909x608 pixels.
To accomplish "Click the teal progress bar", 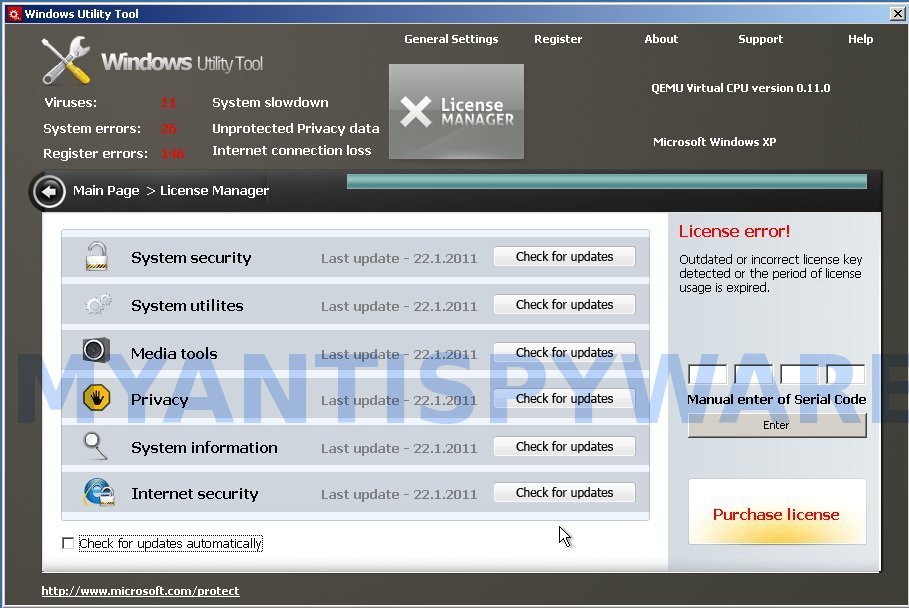I will click(x=606, y=181).
